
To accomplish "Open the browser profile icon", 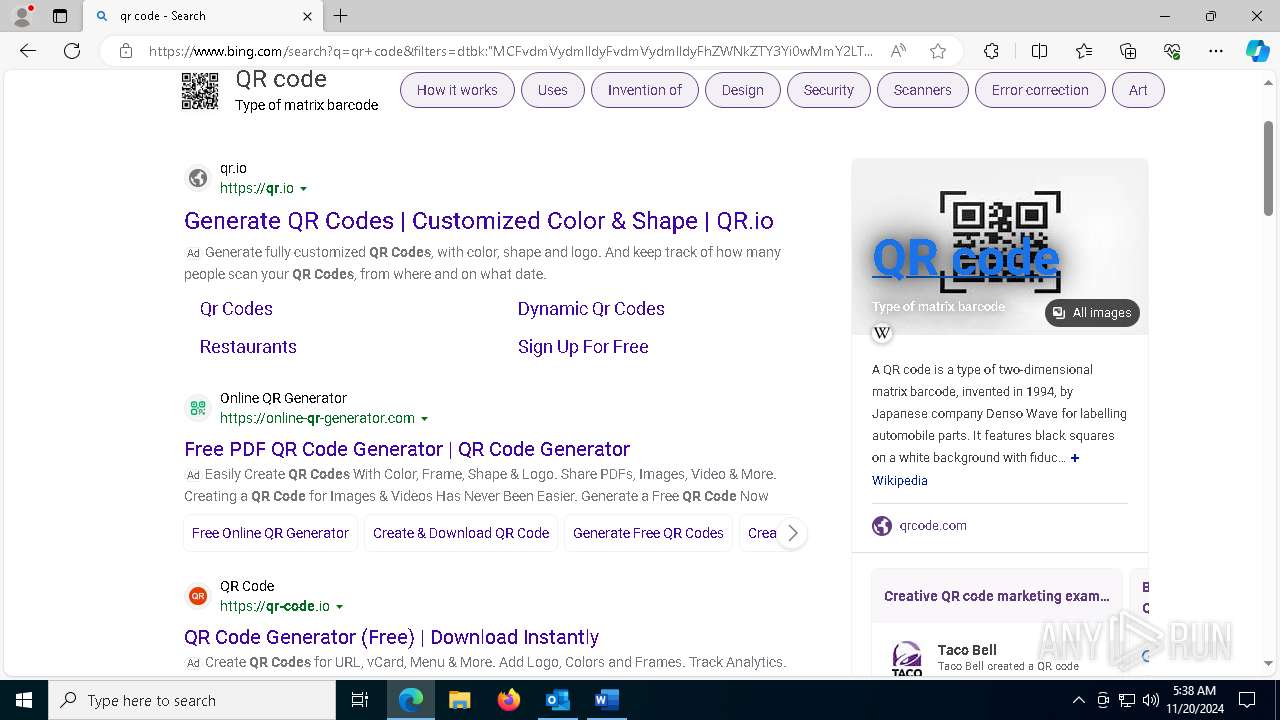I will (x=22, y=16).
